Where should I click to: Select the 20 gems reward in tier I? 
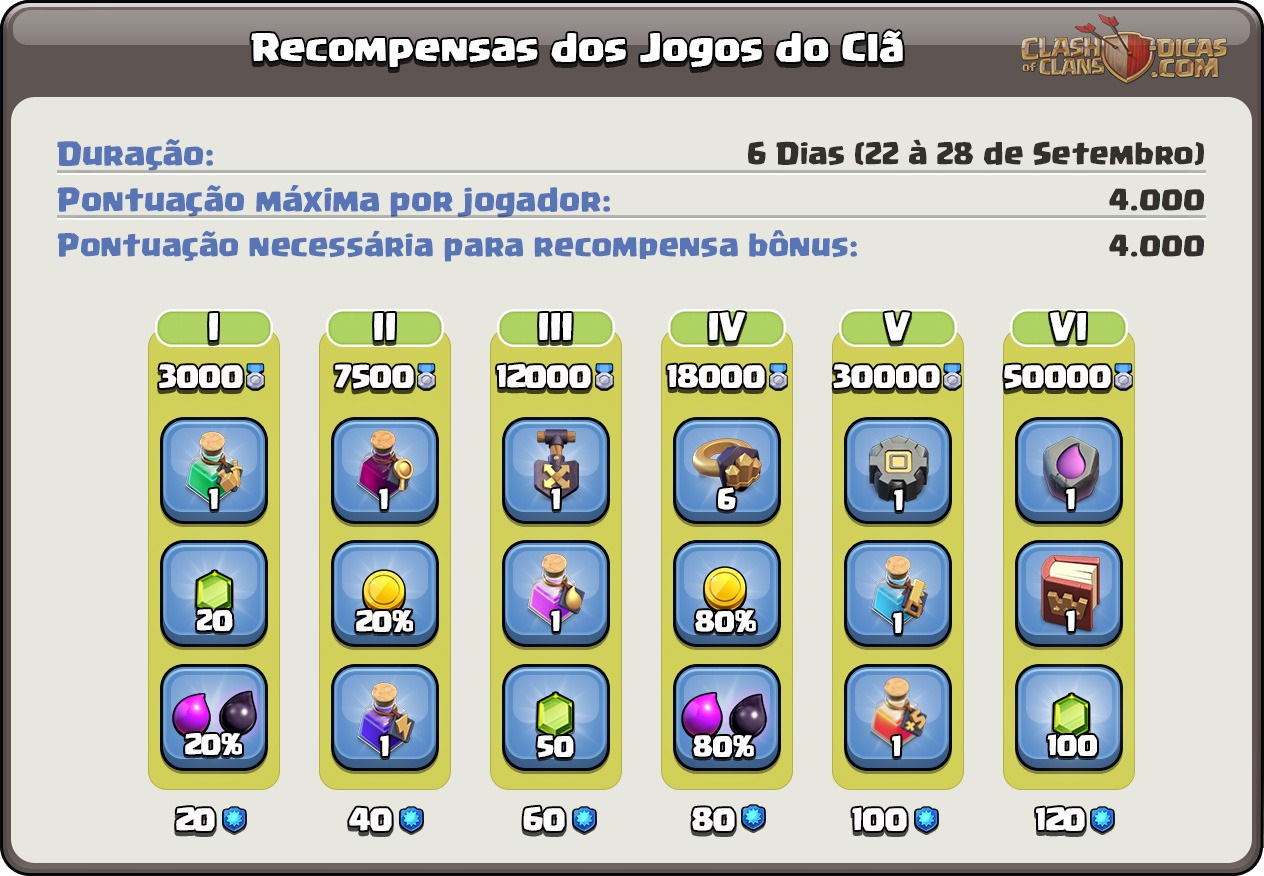click(x=214, y=594)
